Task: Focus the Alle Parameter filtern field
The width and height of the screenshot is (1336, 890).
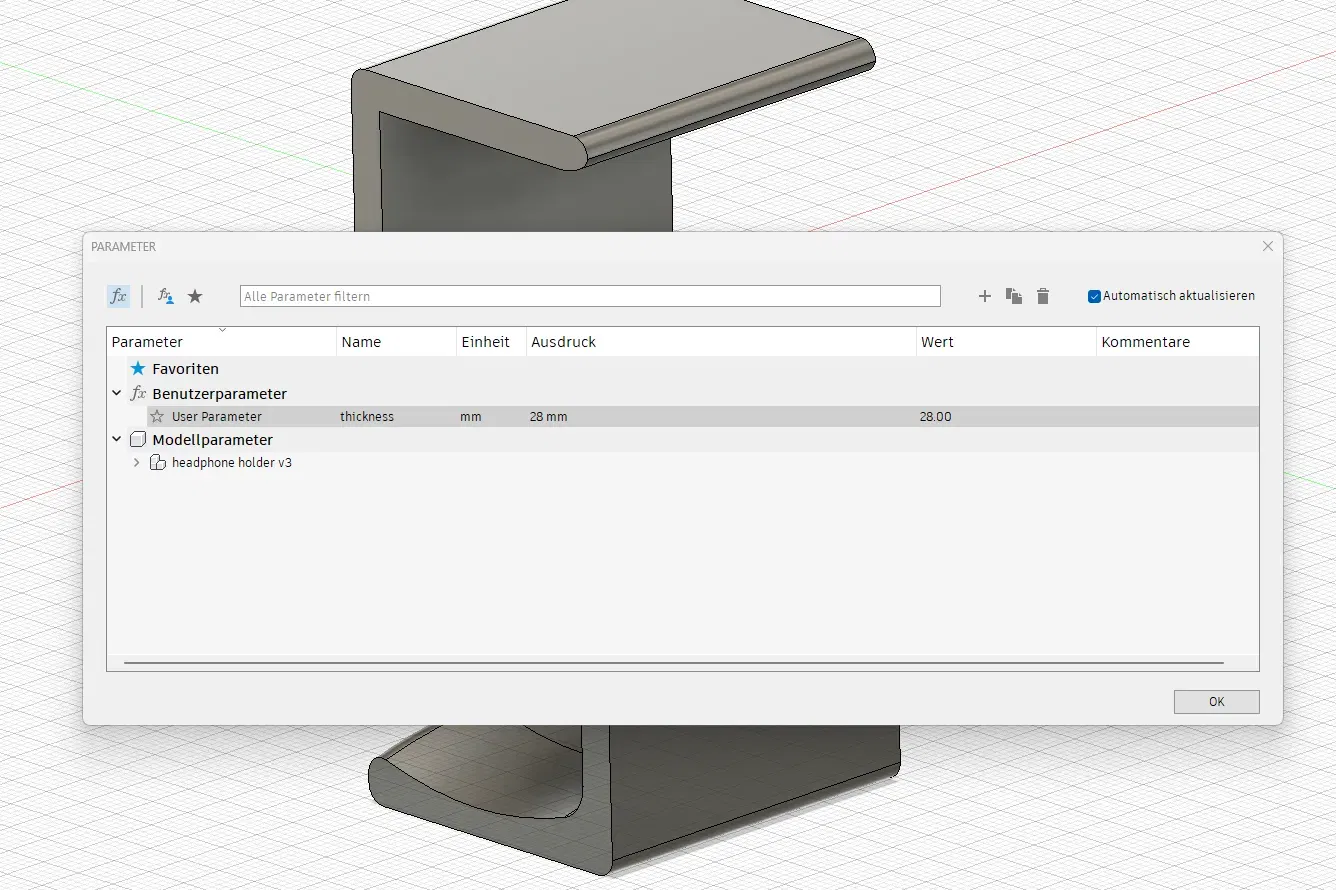Action: click(x=590, y=296)
